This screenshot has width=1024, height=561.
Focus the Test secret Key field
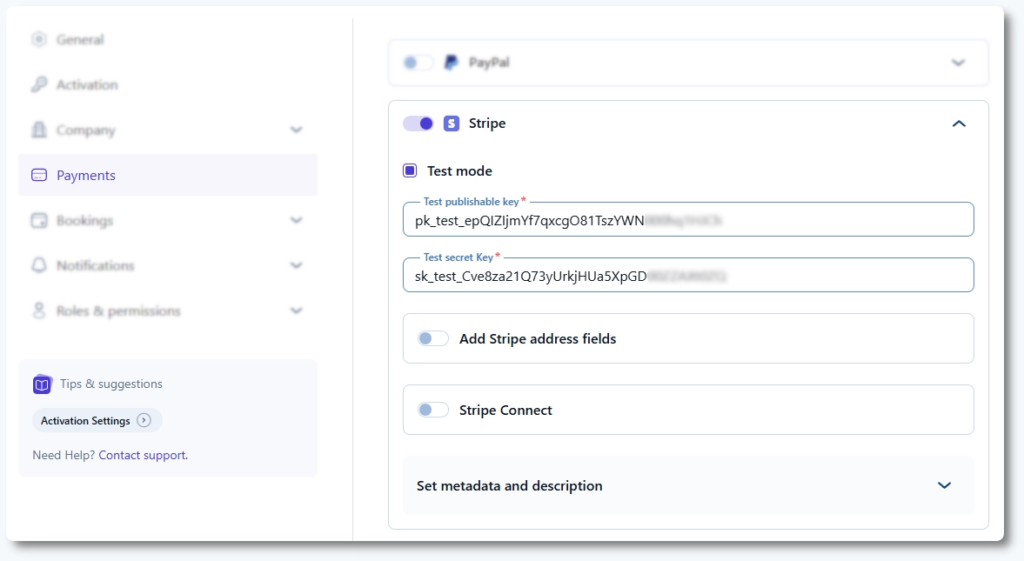coord(688,275)
